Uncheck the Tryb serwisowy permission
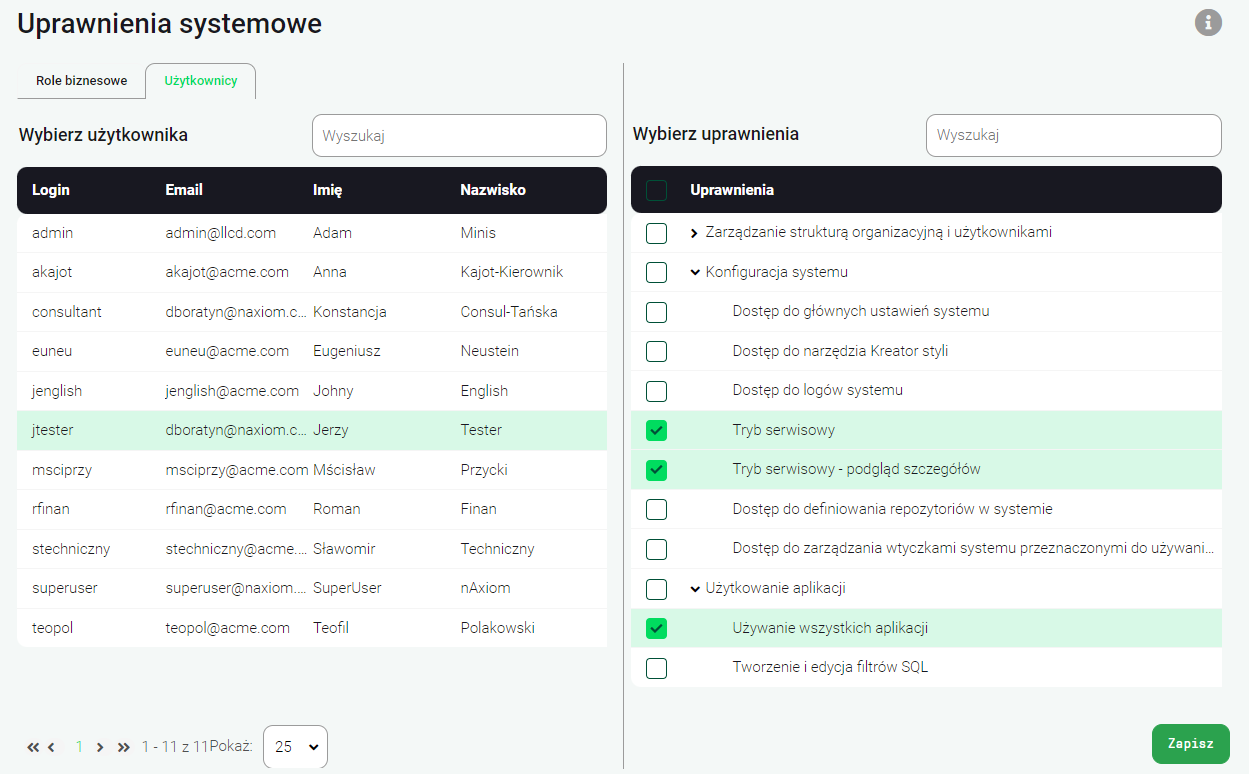The height and width of the screenshot is (774, 1249). tap(656, 430)
